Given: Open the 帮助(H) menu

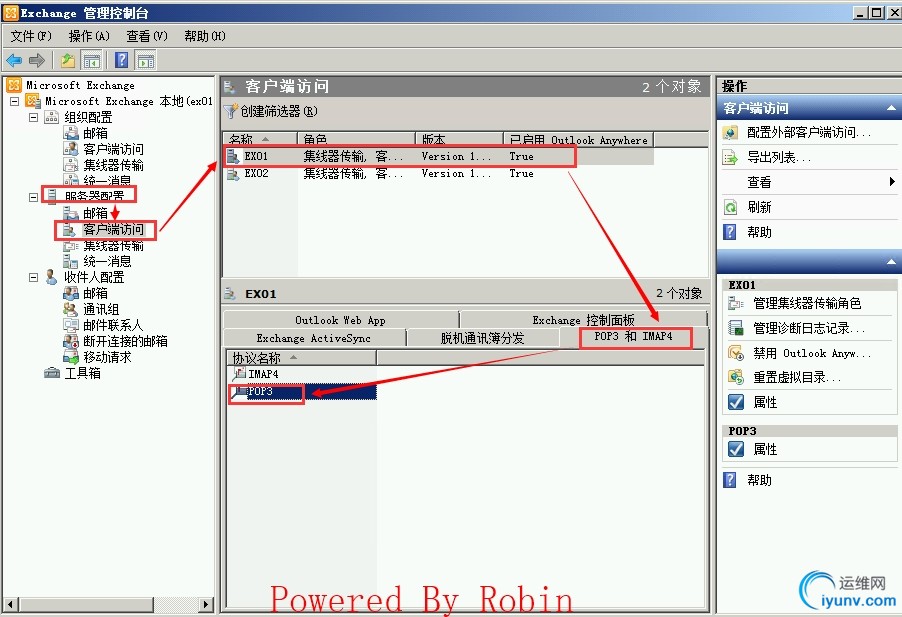Looking at the screenshot, I should [x=205, y=36].
